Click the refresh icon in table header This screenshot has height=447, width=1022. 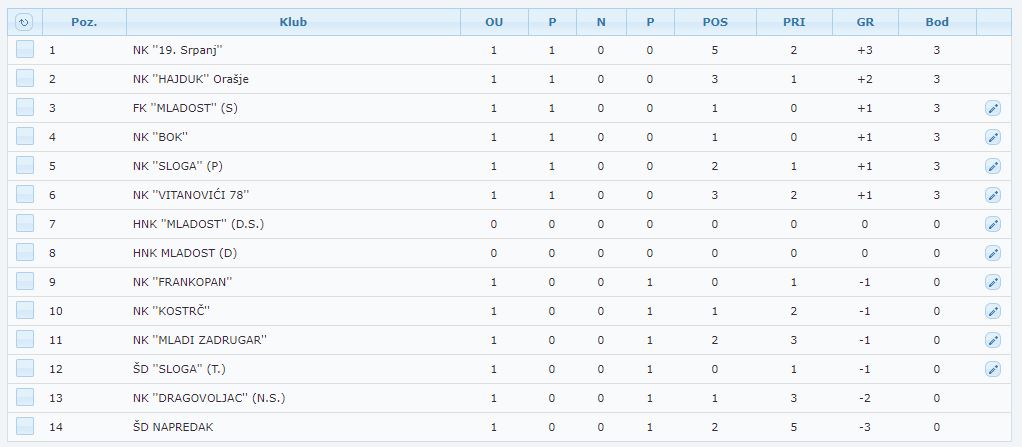[x=24, y=22]
